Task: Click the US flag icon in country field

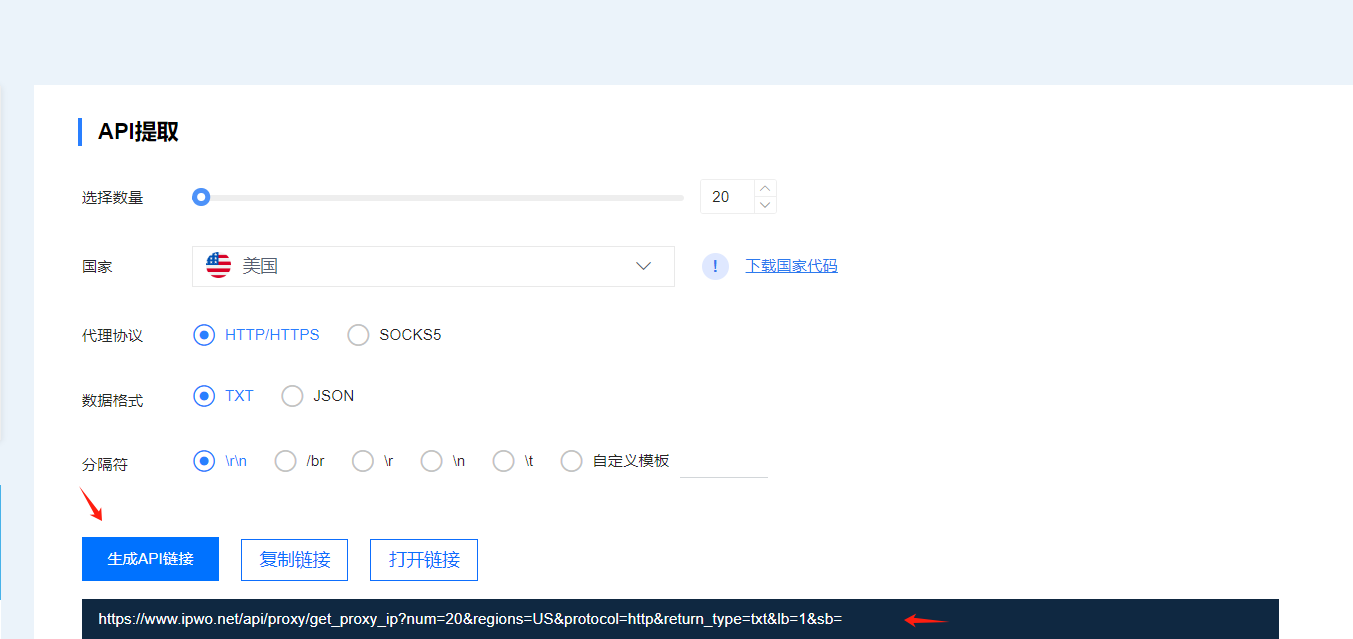Action: 218,266
